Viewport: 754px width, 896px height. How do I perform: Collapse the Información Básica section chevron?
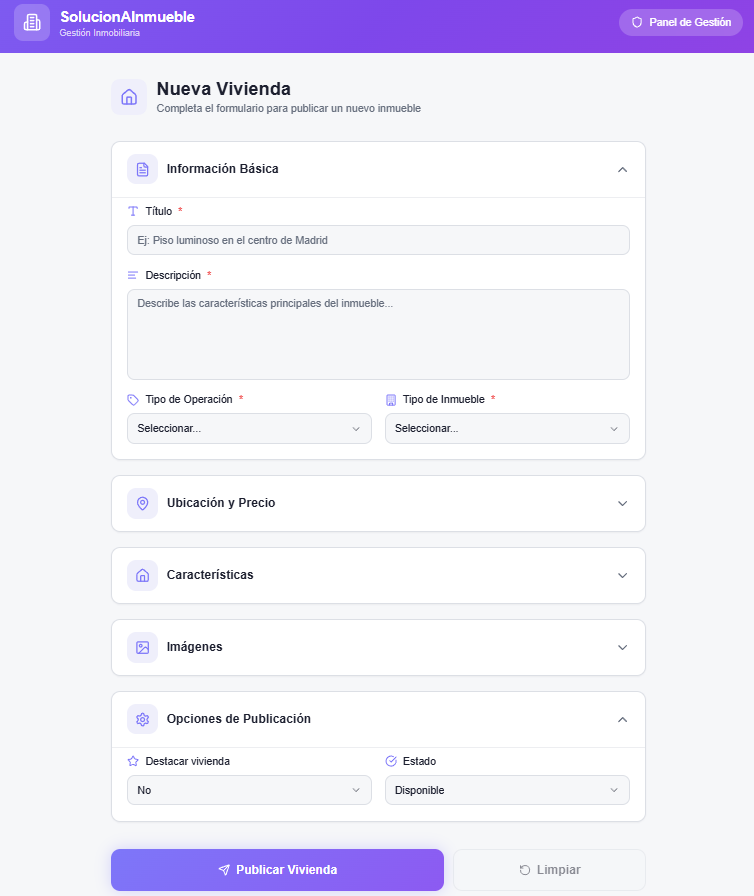pos(622,169)
